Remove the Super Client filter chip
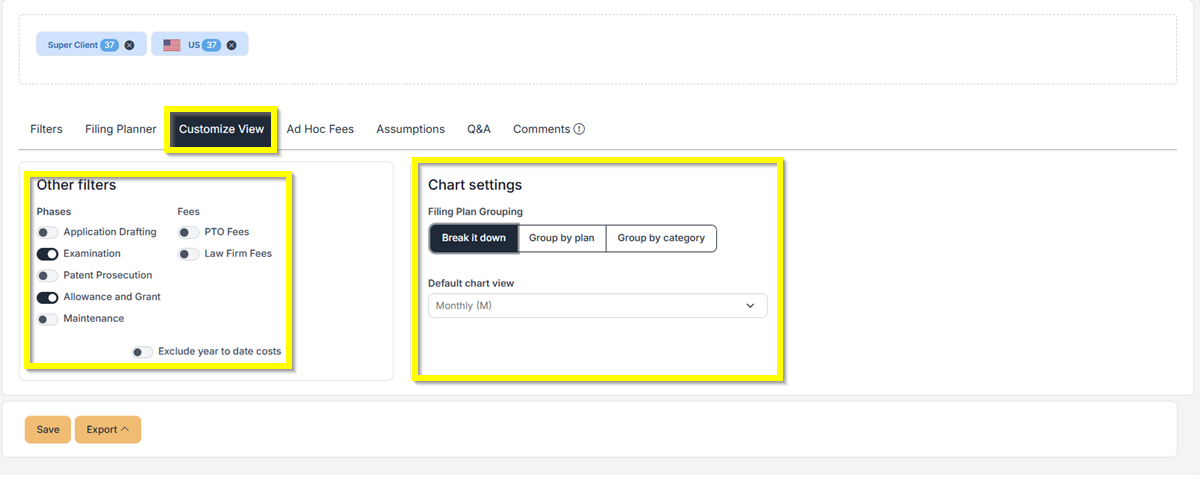Screen dimensions: 1200x488 click(x=129, y=45)
